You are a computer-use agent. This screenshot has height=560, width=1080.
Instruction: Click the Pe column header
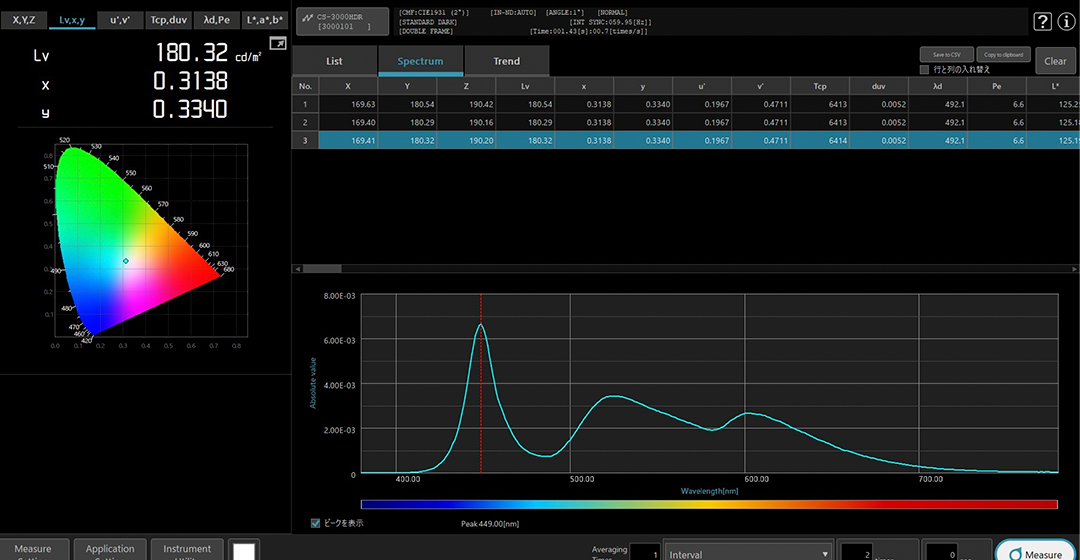tap(997, 86)
